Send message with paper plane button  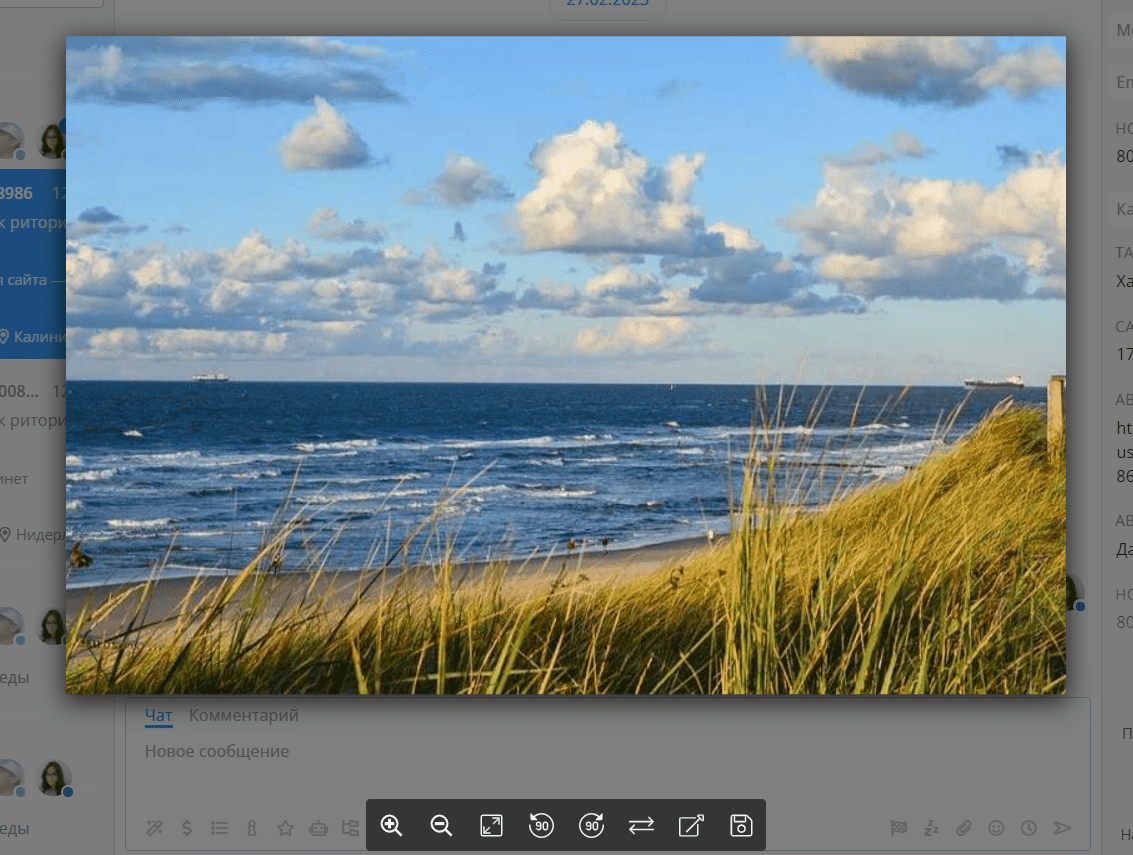coord(1062,828)
